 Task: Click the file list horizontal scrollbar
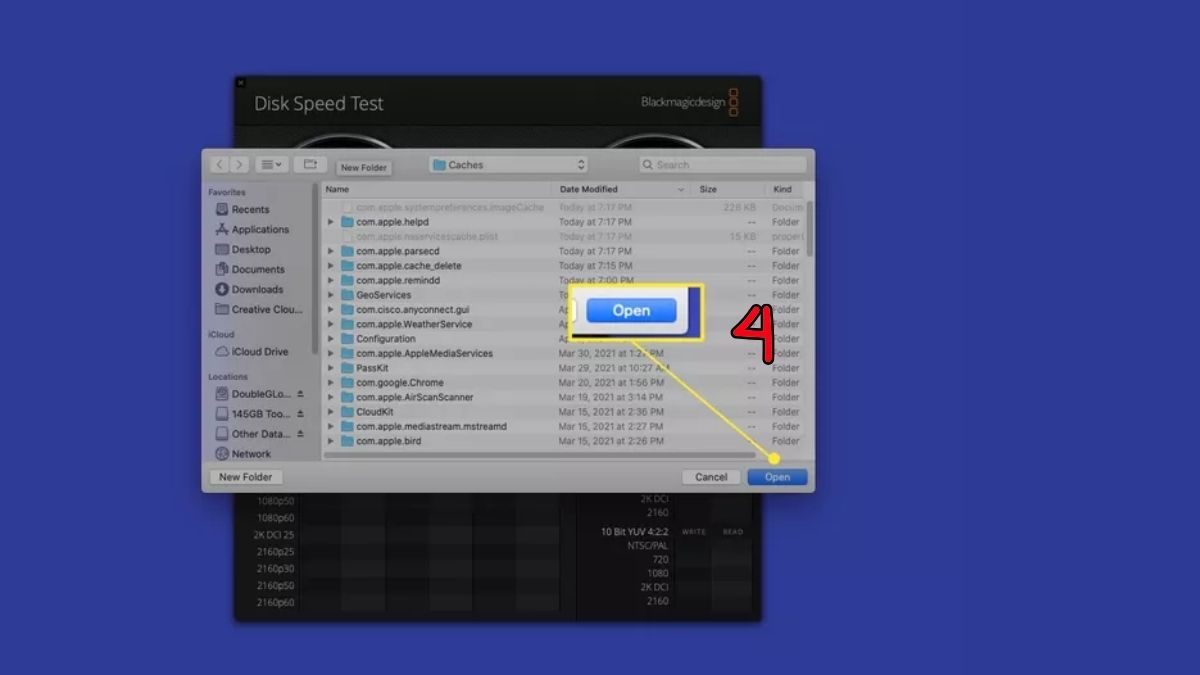[x=540, y=456]
